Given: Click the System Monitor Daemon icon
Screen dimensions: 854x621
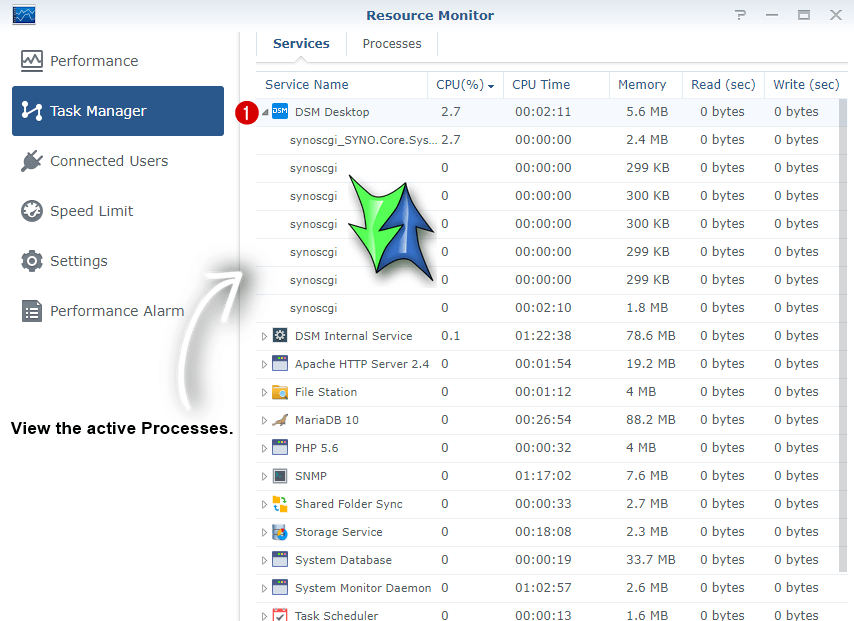Looking at the screenshot, I should [x=280, y=588].
